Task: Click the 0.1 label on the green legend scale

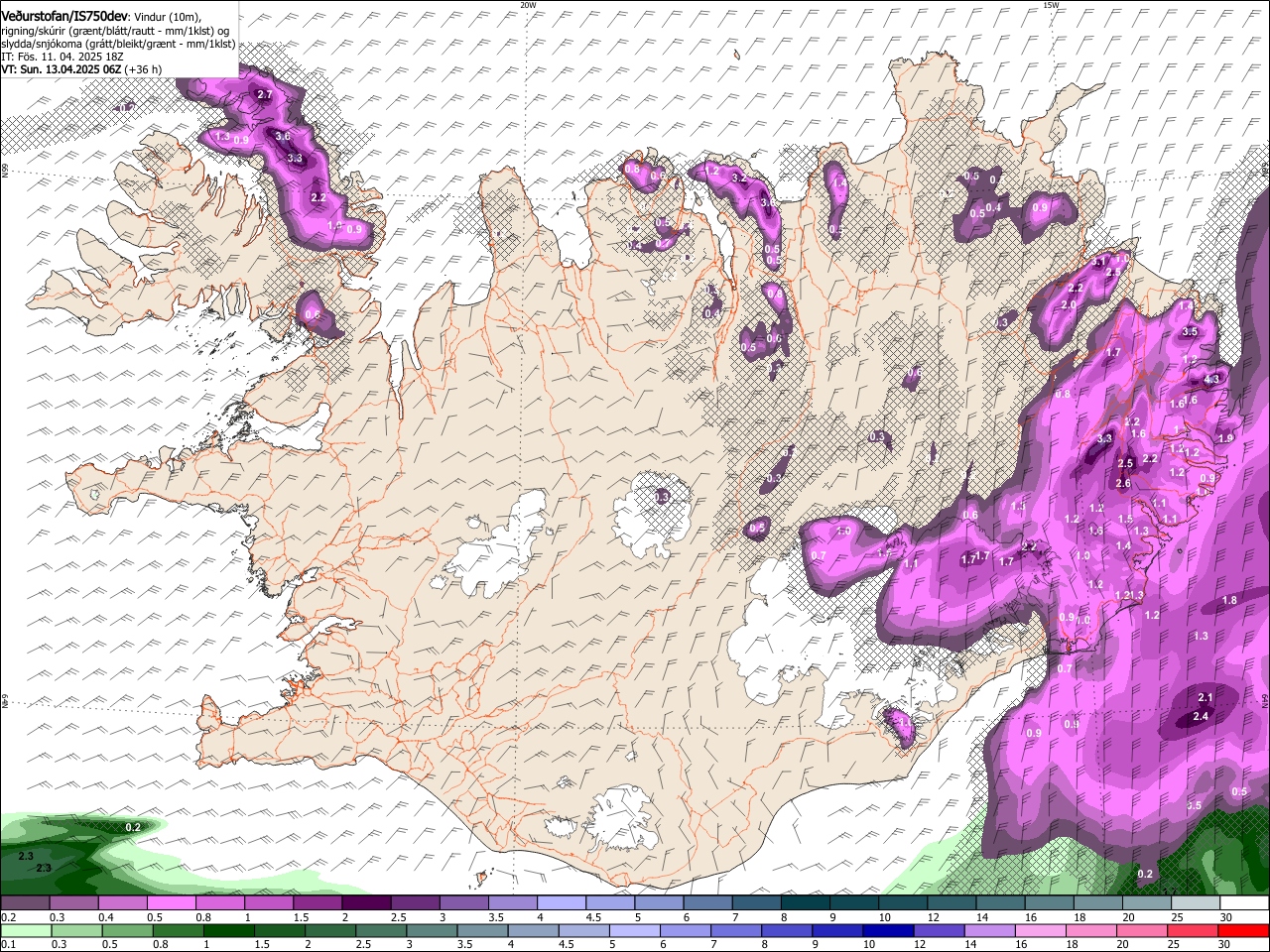Action: (7, 945)
